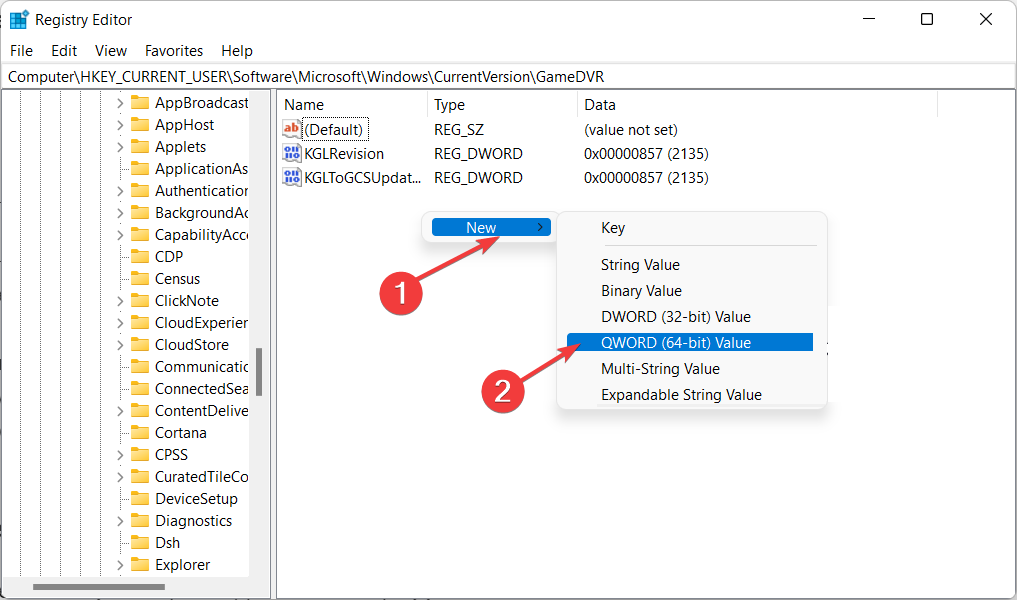Image resolution: width=1017 pixels, height=600 pixels.
Task: Click the ContentDelive folder icon
Action: pos(139,411)
